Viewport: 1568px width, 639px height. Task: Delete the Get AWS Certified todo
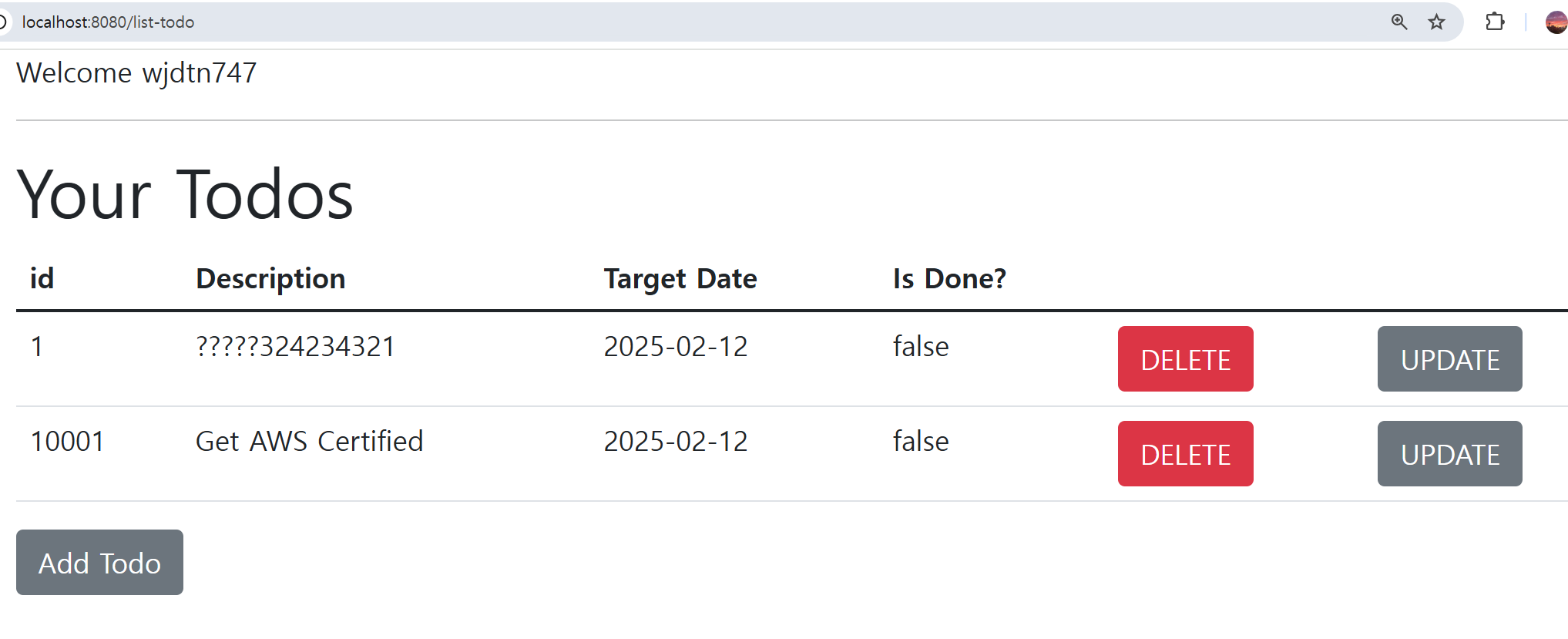tap(1185, 454)
